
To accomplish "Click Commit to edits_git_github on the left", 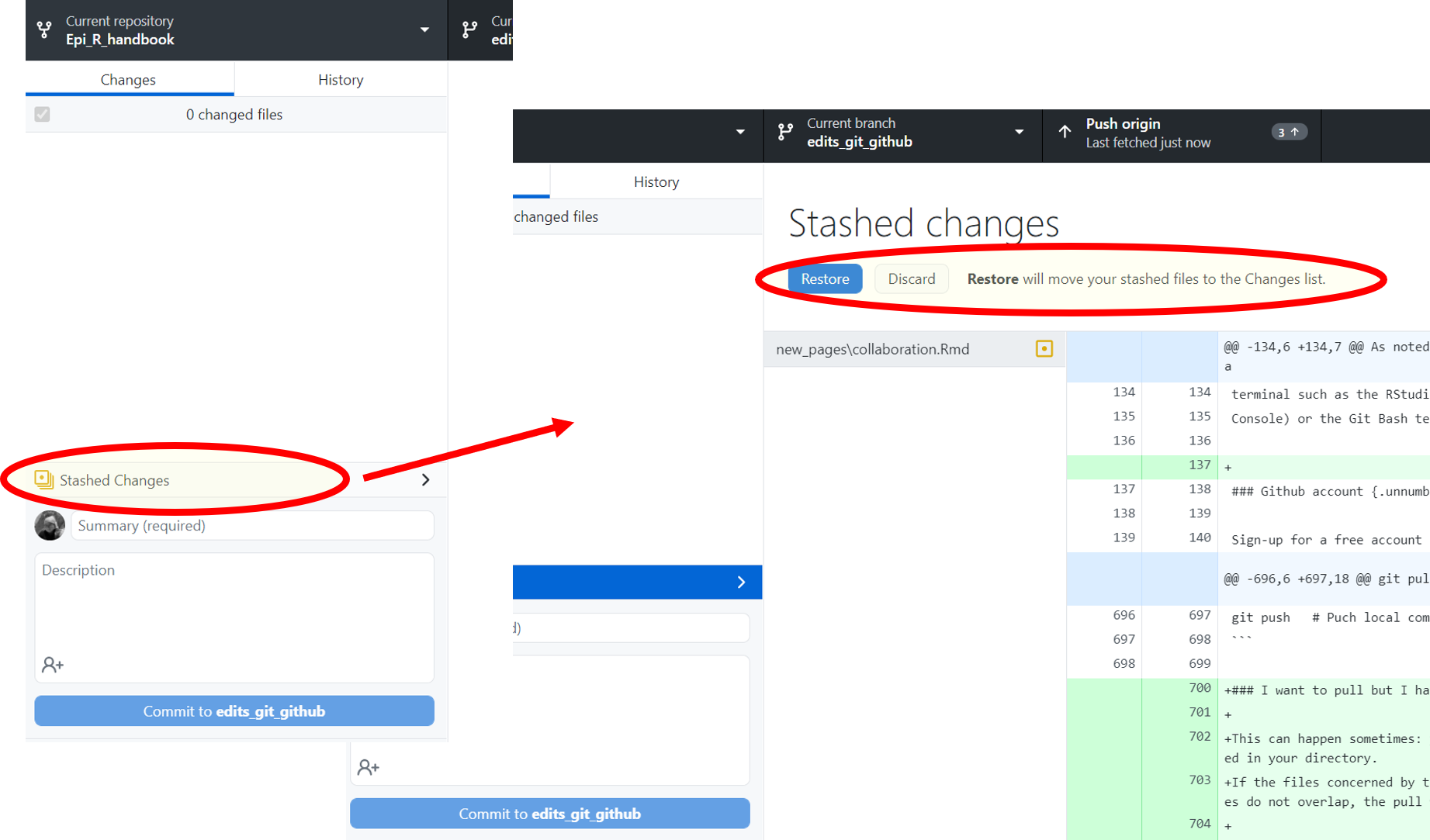I will tap(234, 710).
